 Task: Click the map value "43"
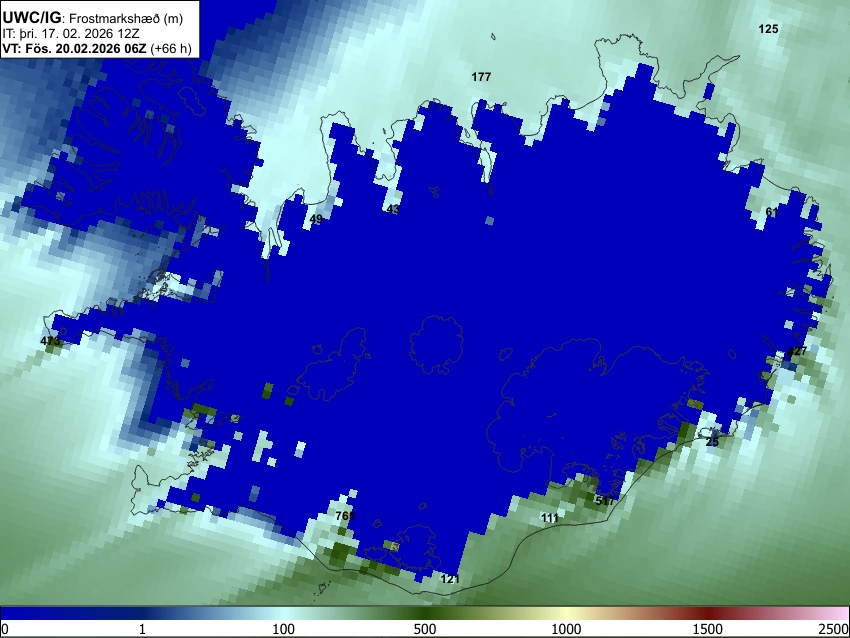(394, 209)
